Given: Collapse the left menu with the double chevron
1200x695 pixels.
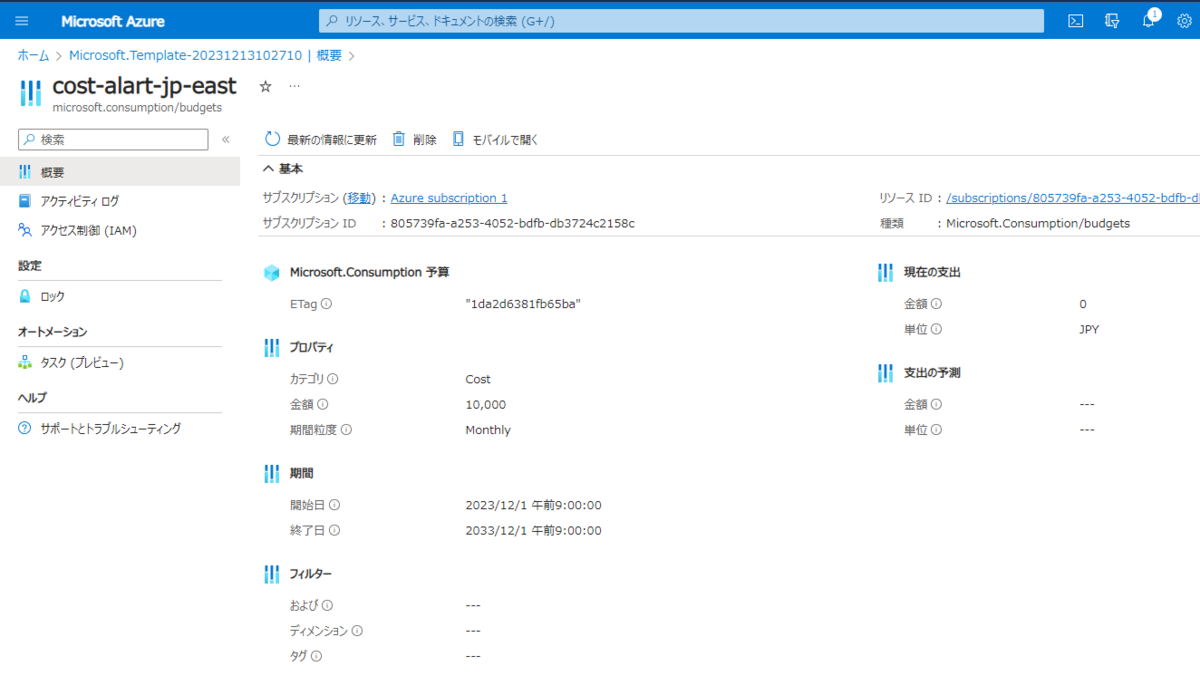Looking at the screenshot, I should pos(226,140).
